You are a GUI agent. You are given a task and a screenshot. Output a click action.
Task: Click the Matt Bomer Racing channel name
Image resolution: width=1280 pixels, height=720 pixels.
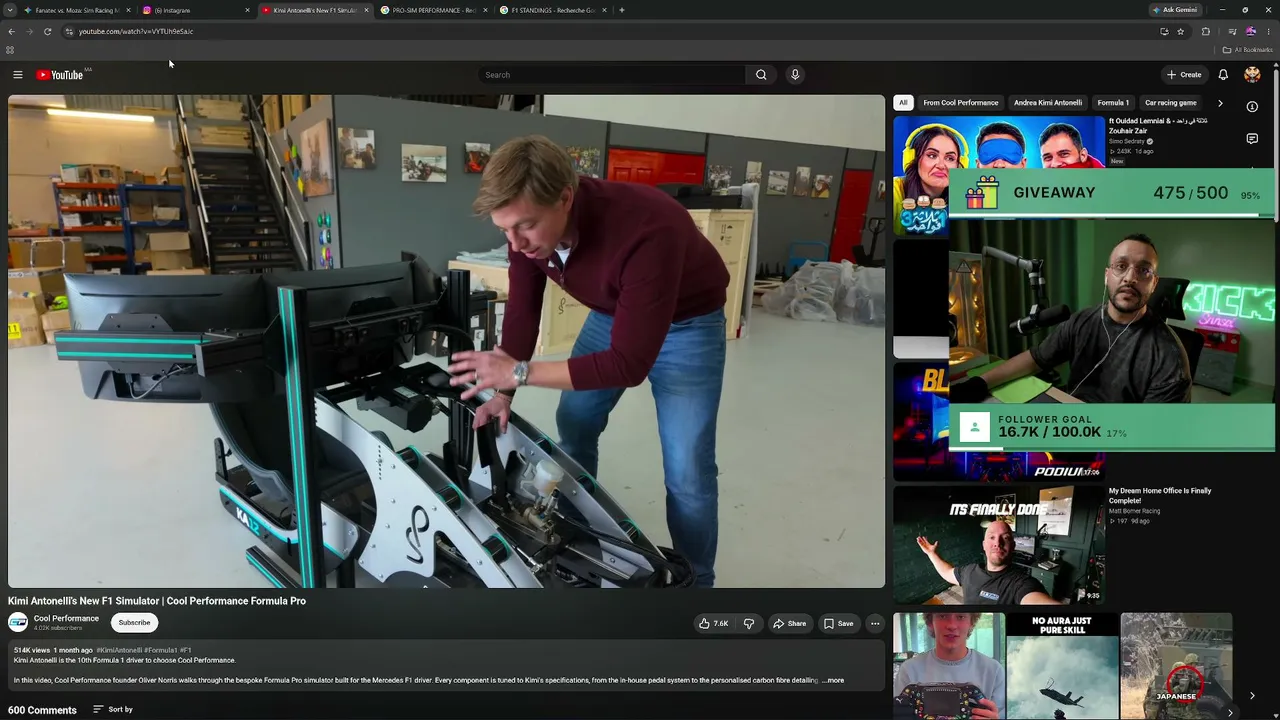tap(1134, 511)
